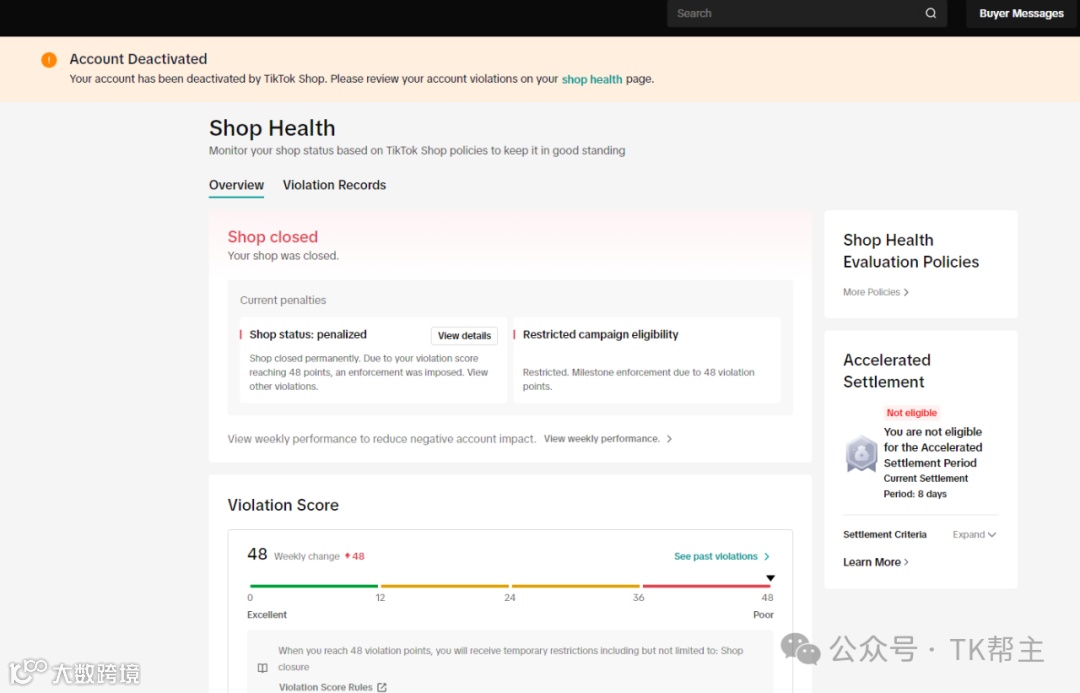Open the Violation Score Rules external link icon
This screenshot has width=1080, height=693.
382,687
